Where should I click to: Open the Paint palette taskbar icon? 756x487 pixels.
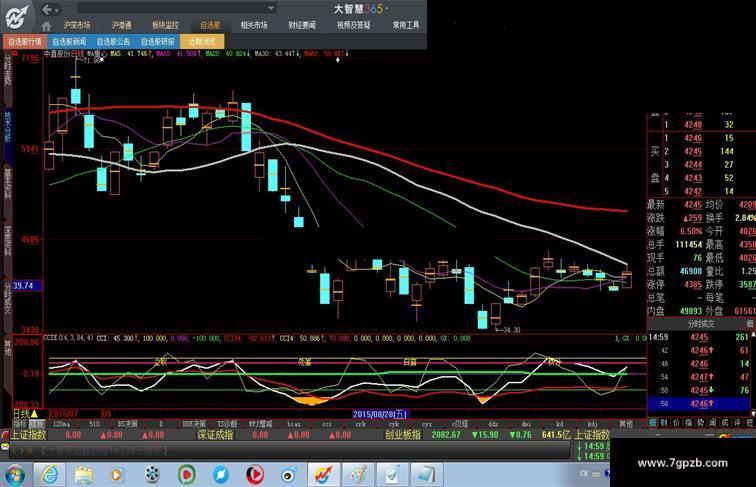click(357, 475)
